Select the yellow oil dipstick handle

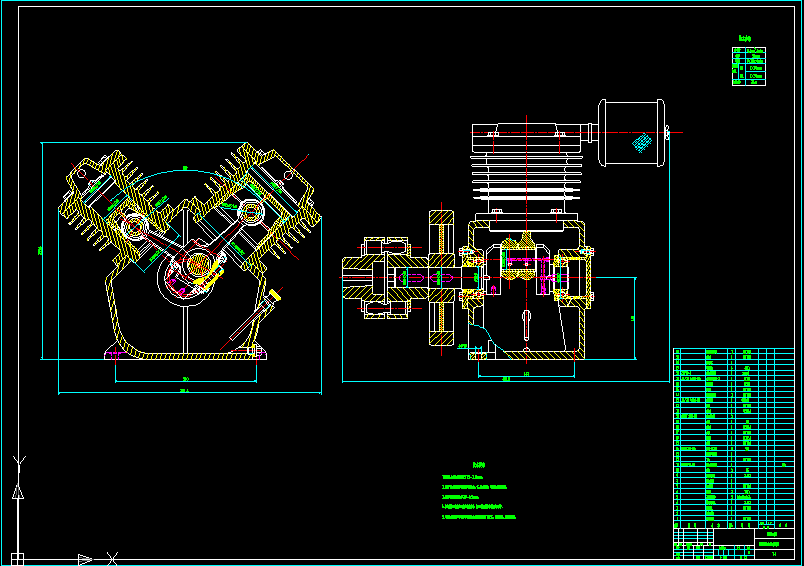tap(275, 295)
